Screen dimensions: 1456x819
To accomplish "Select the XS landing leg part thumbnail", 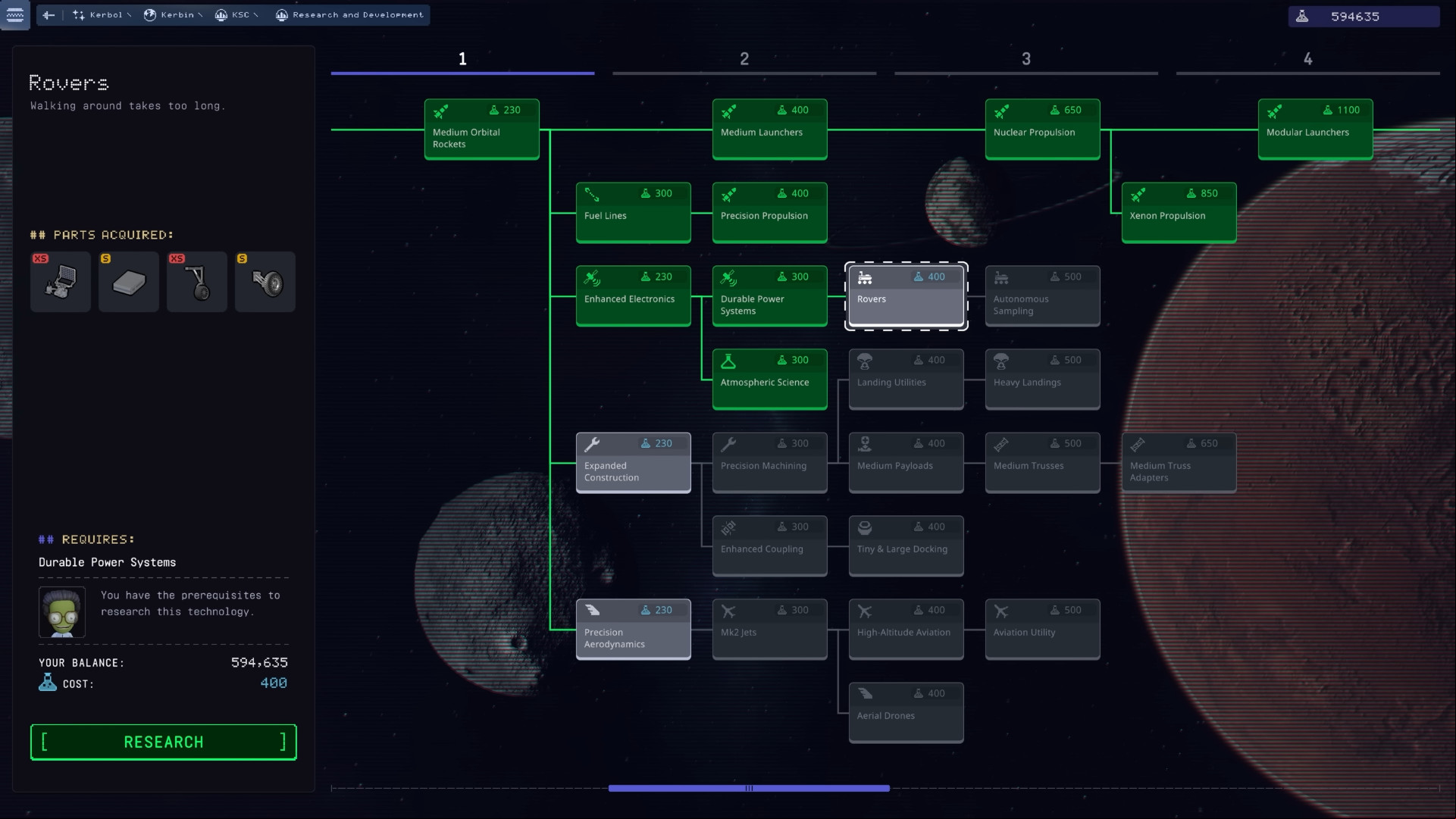I will 197,282.
